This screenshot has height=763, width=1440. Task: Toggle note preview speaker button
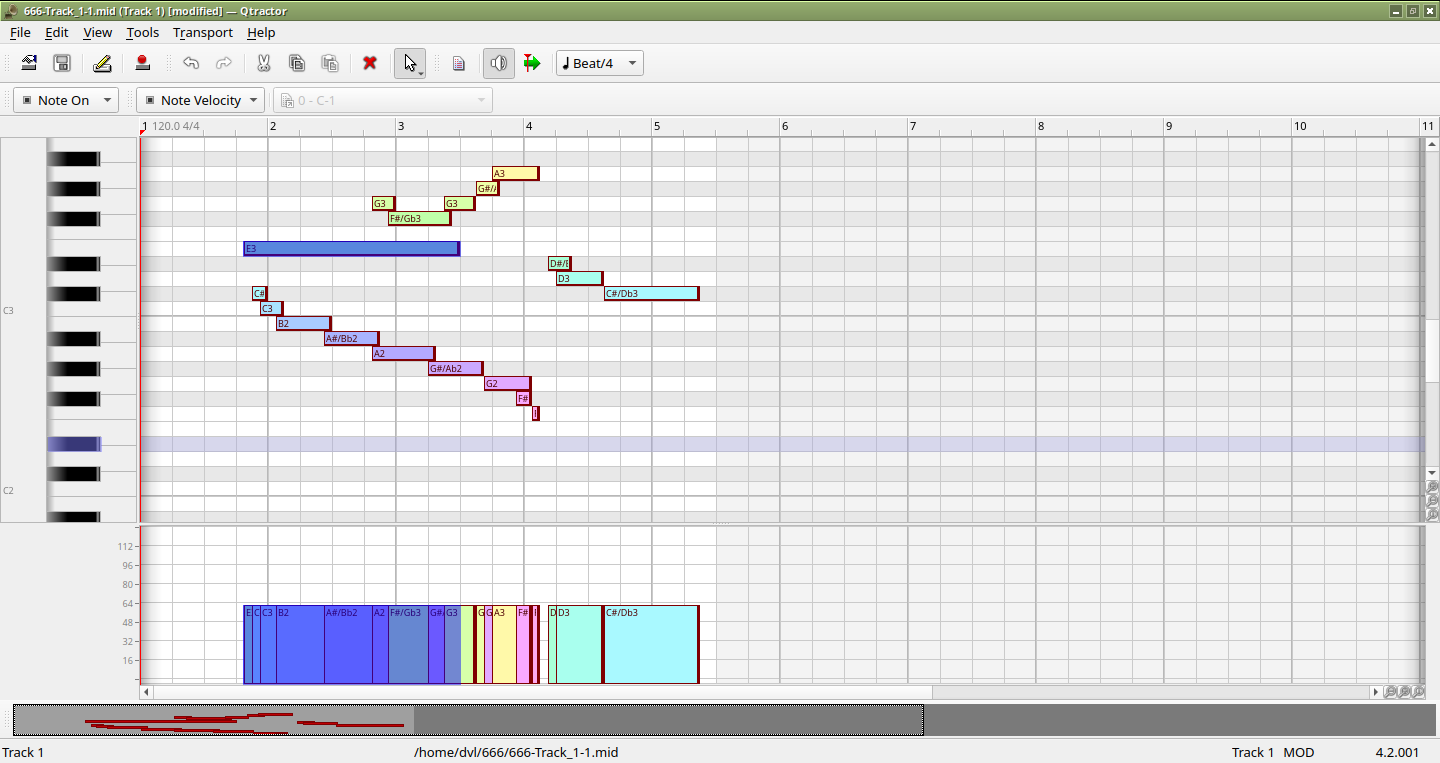click(499, 63)
